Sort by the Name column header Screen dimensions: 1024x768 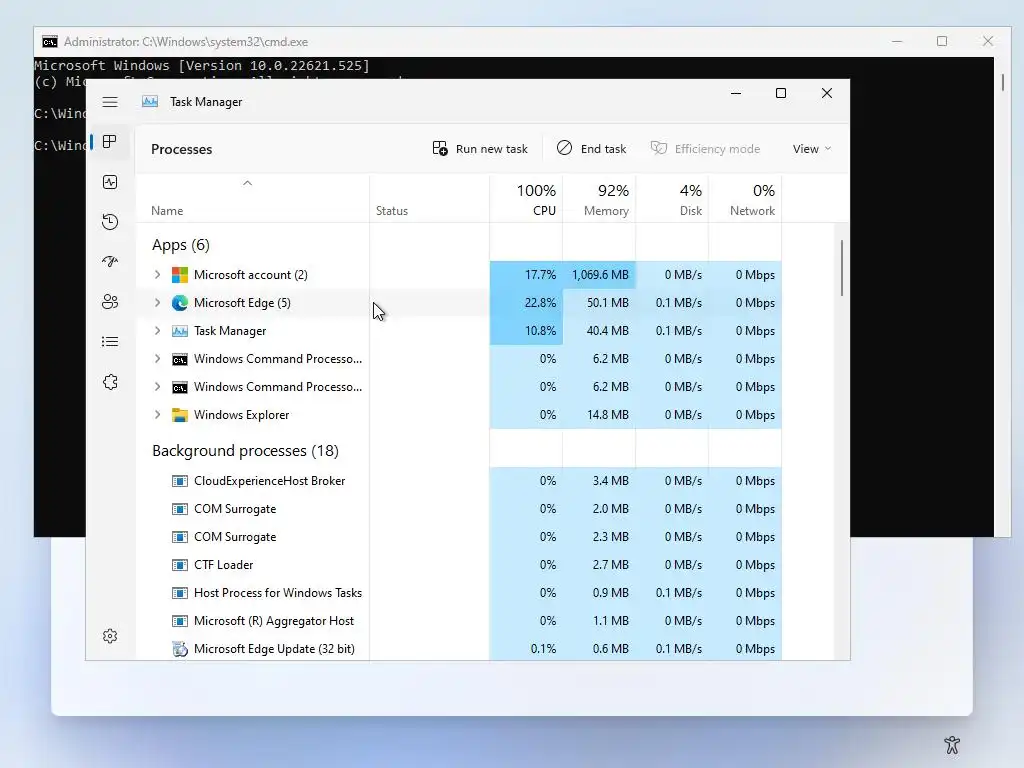[x=167, y=211]
